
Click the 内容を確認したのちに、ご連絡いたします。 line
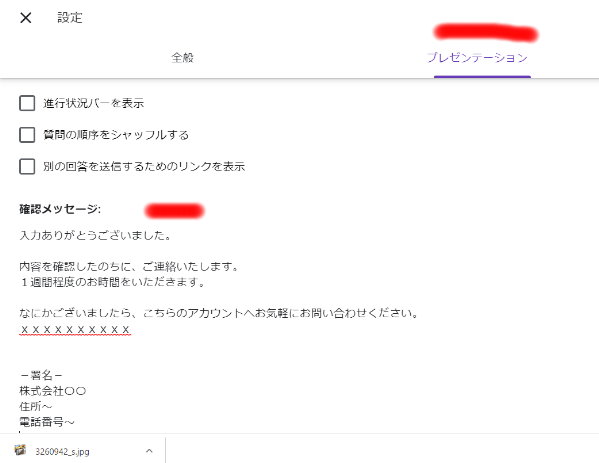click(129, 267)
